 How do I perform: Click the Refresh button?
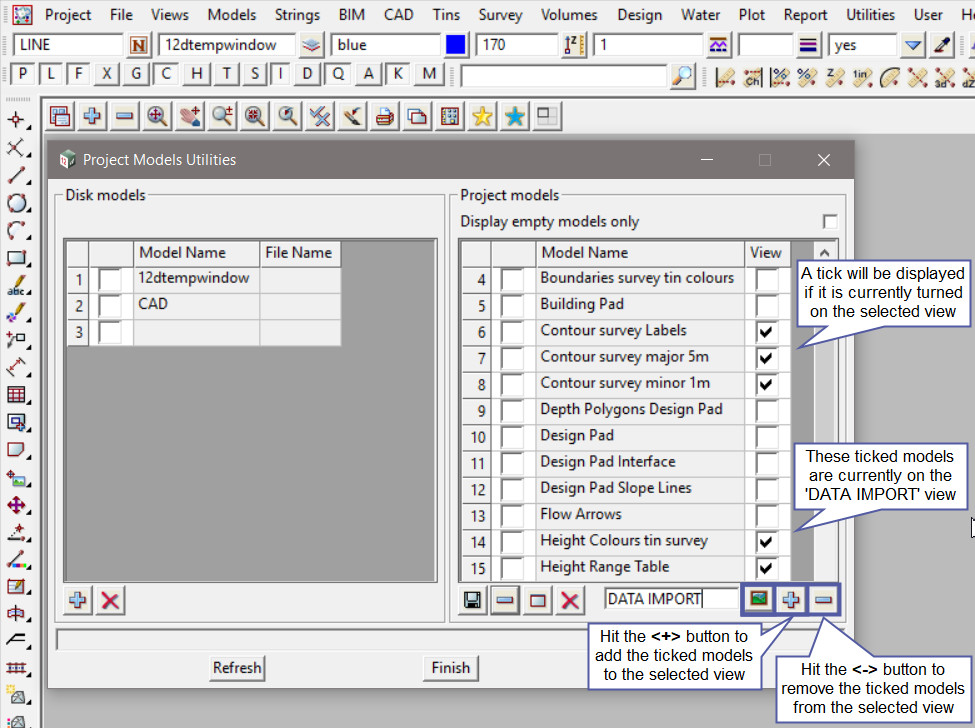[x=237, y=667]
